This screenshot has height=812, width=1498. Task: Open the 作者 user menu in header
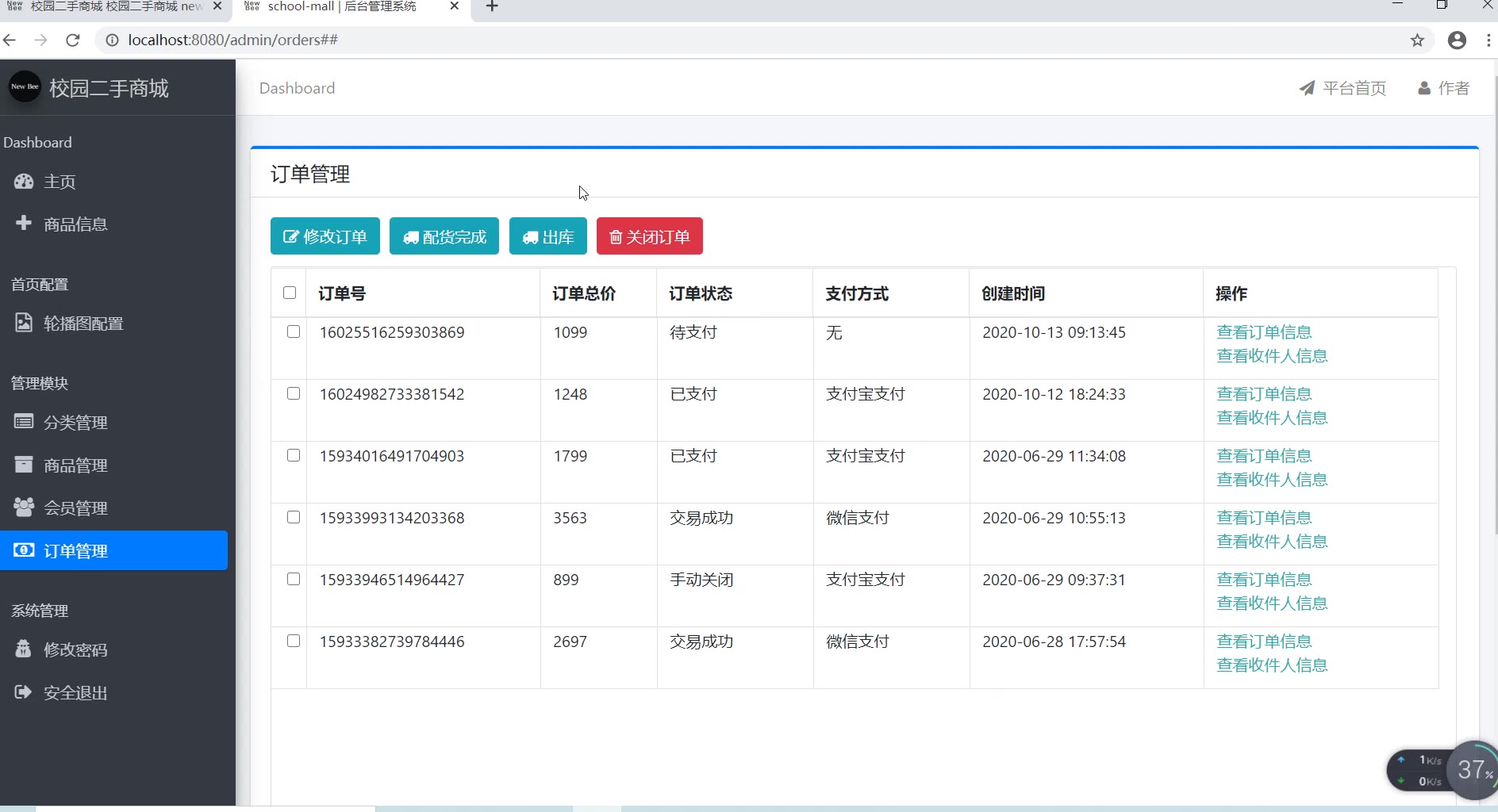tap(1444, 88)
